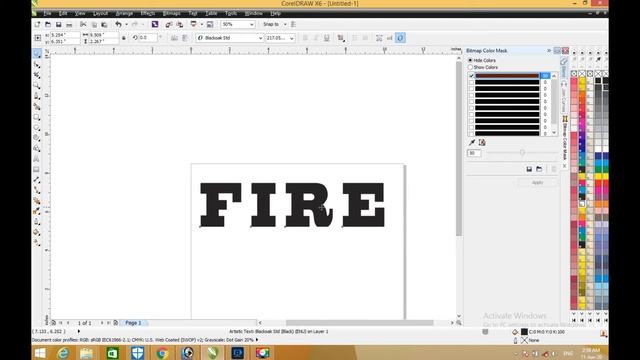Expand the color profile info arrow in status bar
Image resolution: width=640 pixels, height=360 pixels.
click(x=257, y=340)
